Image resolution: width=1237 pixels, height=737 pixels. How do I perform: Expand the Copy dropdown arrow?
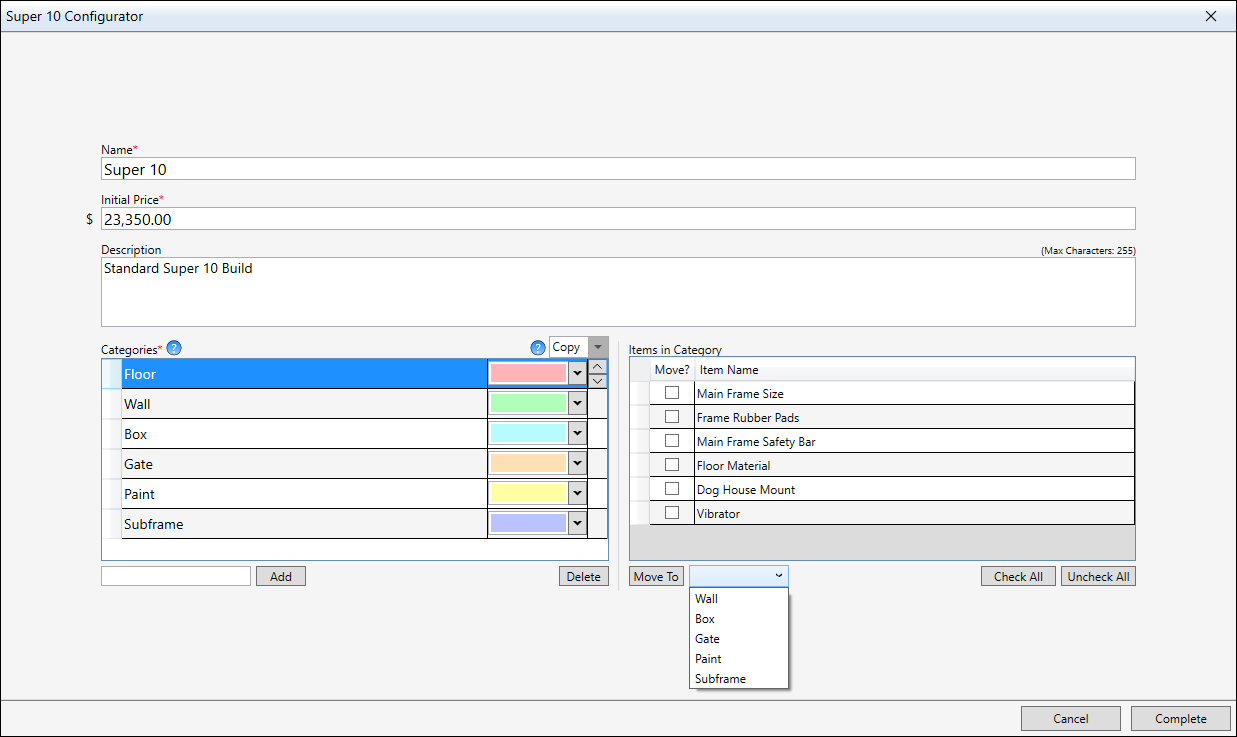point(598,347)
